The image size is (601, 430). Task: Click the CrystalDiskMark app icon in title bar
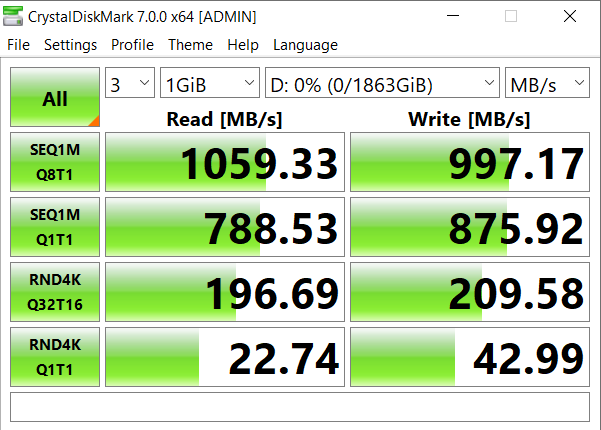coord(13,16)
